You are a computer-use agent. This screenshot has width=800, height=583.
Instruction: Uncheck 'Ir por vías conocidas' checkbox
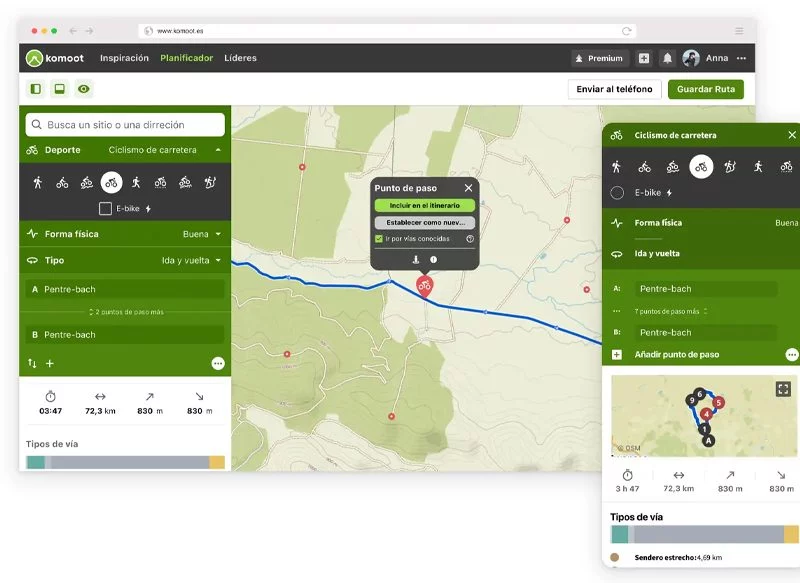(x=379, y=239)
